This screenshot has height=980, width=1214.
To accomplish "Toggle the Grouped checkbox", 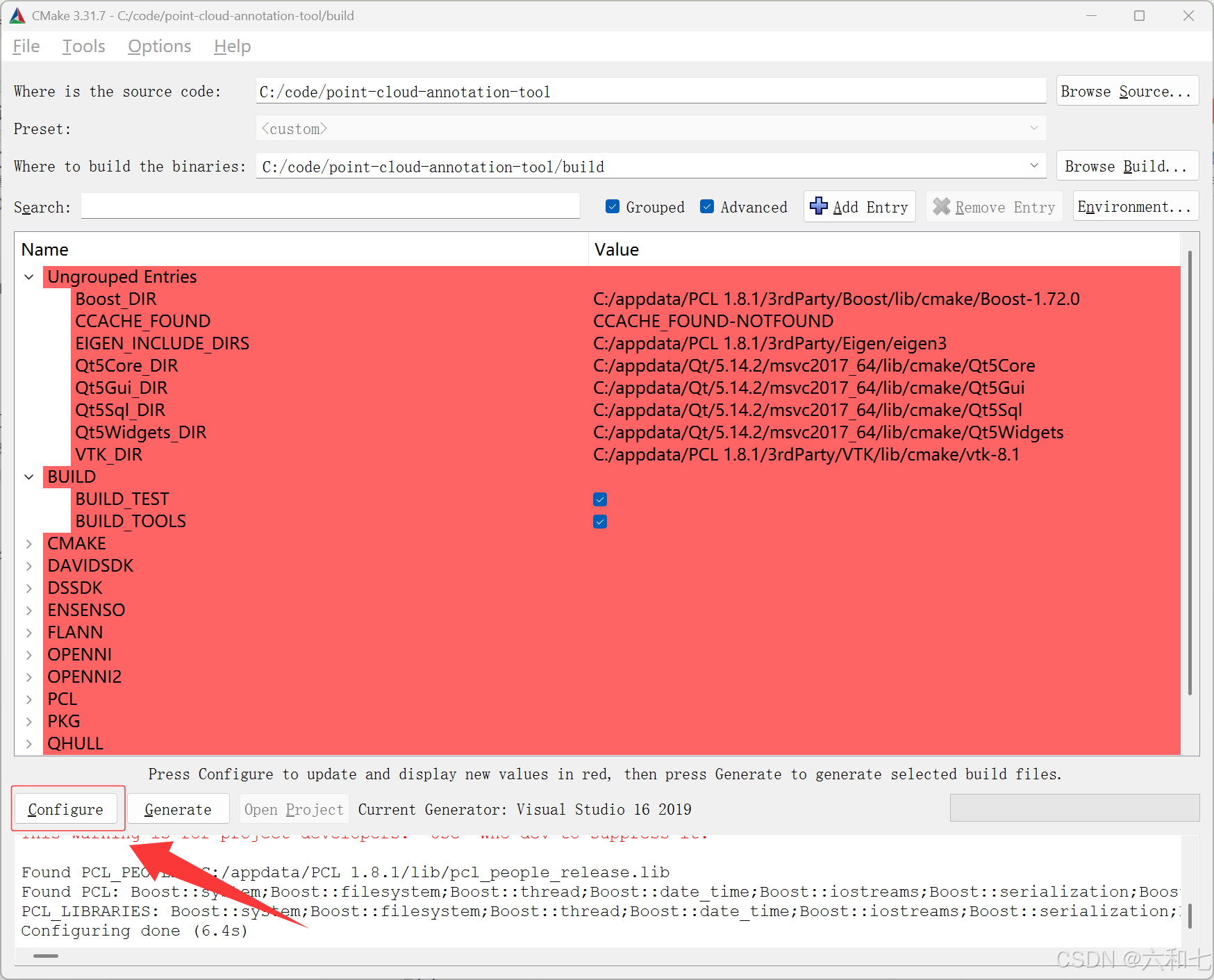I will [613, 206].
